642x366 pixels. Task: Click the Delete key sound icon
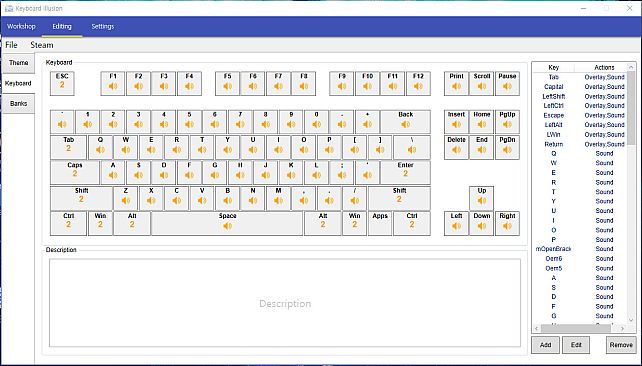point(457,150)
